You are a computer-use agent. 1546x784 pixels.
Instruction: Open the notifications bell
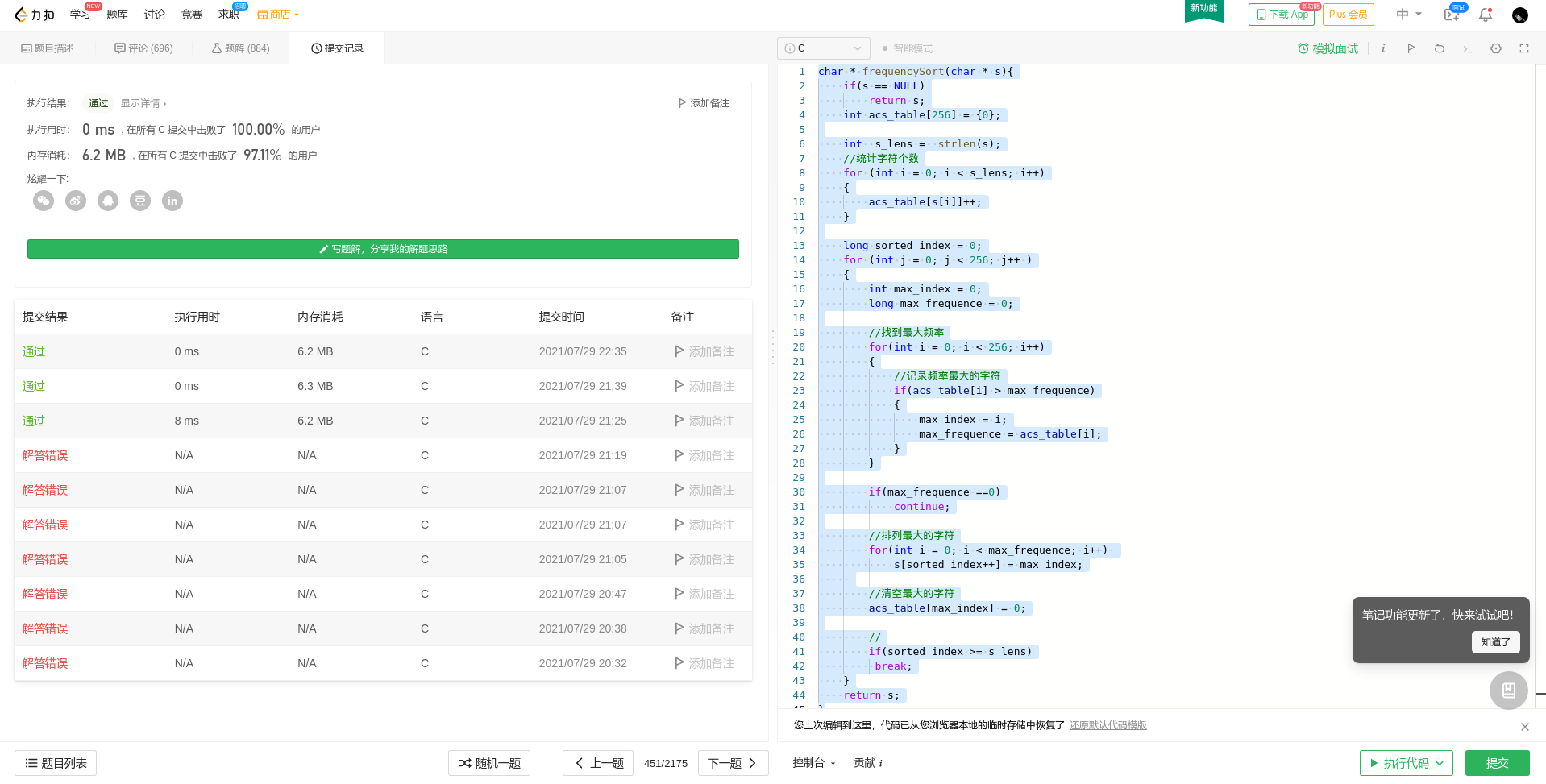[1486, 15]
